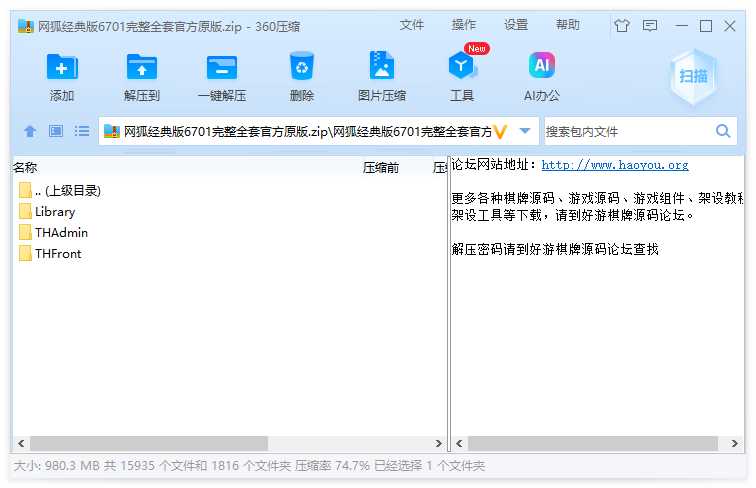Screen dimensions: 756x488
Task: Click the 360压缩 app icon in title bar
Action: [x=26, y=26]
